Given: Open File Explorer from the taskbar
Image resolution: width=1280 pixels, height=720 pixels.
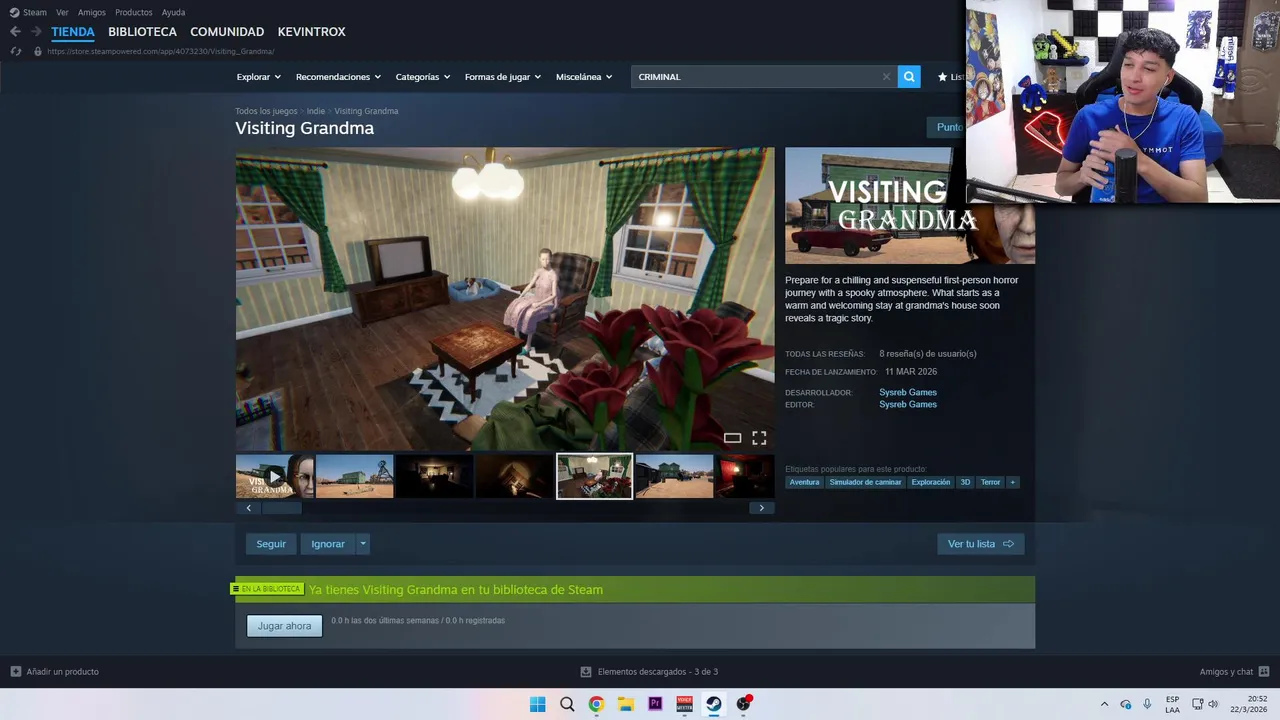Looking at the screenshot, I should (626, 704).
